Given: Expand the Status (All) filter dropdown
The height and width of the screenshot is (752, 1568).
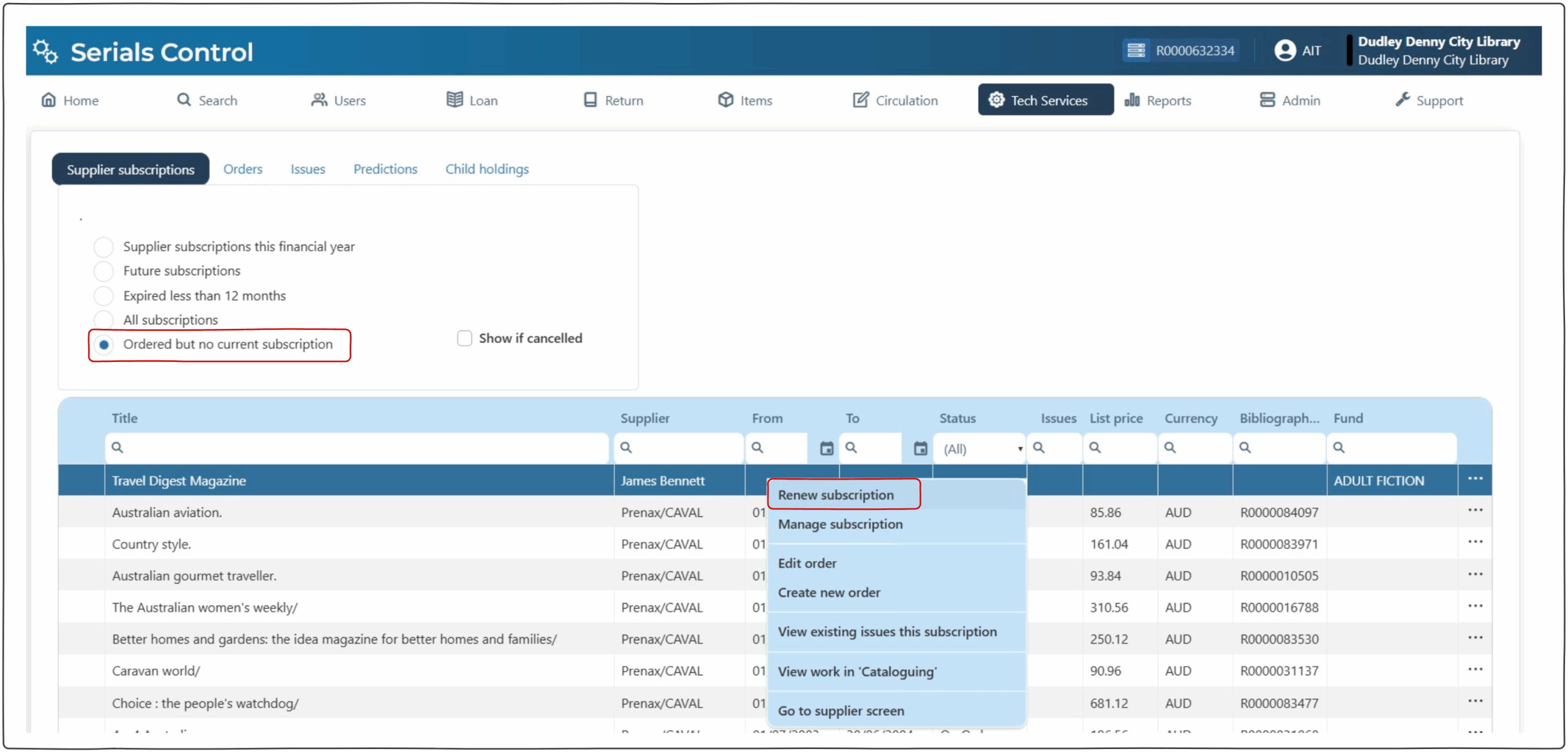Looking at the screenshot, I should coord(981,449).
